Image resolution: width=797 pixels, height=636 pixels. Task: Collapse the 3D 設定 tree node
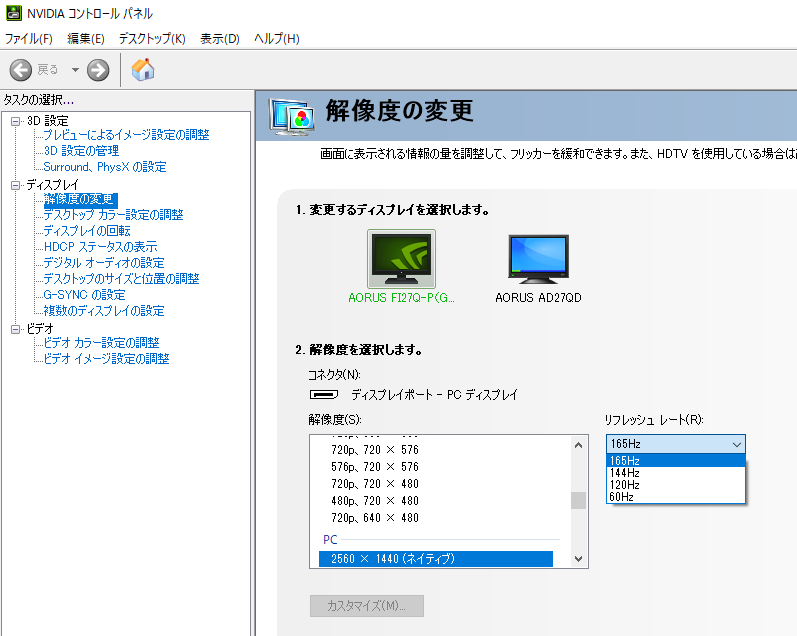(x=16, y=121)
